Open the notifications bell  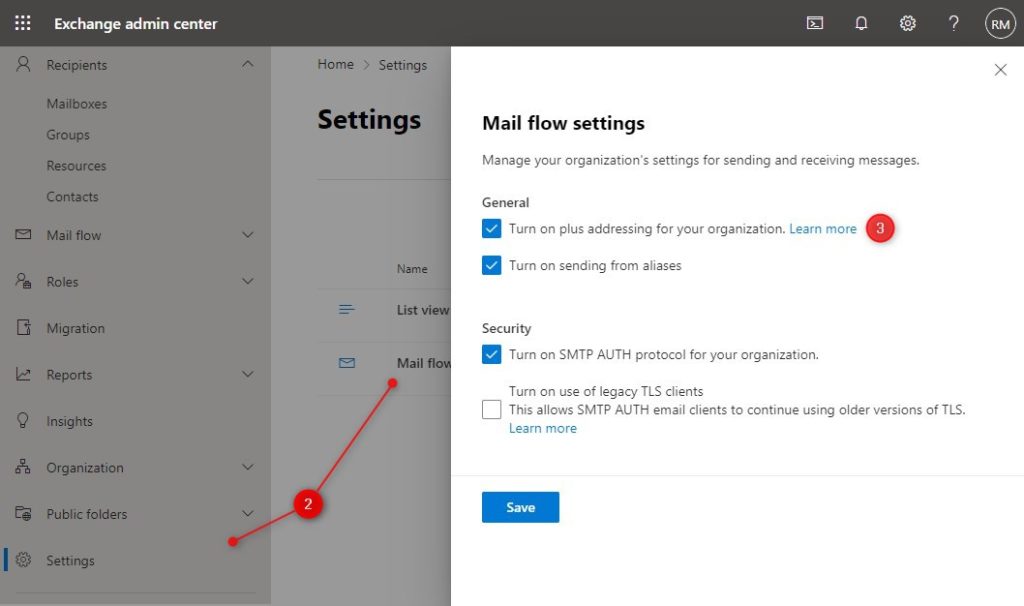point(861,23)
